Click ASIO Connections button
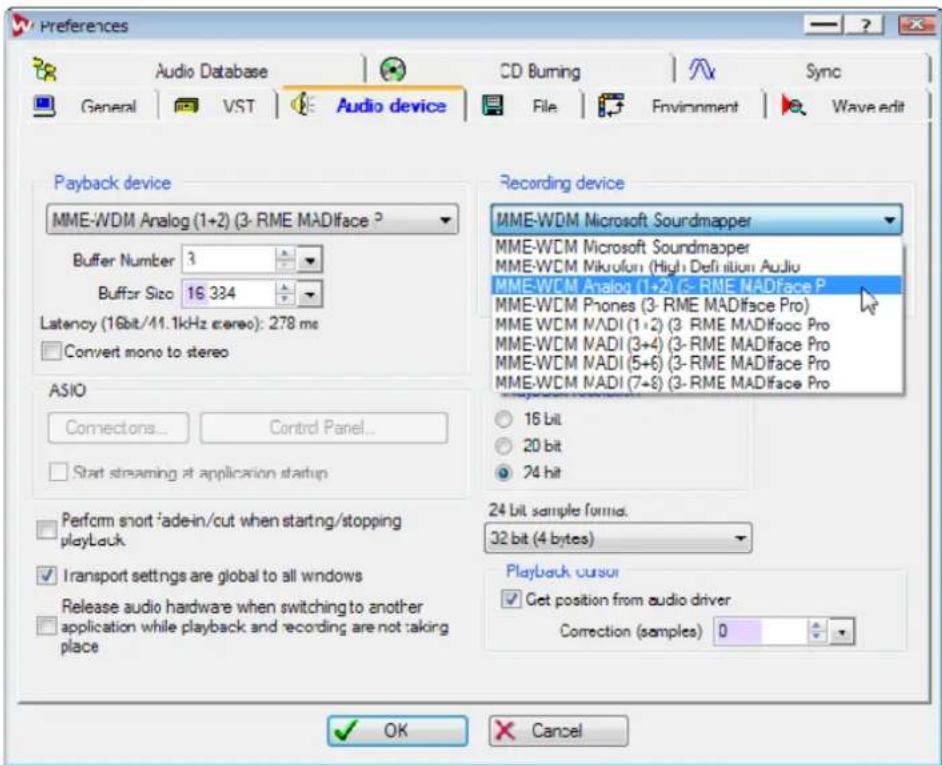 [x=118, y=428]
